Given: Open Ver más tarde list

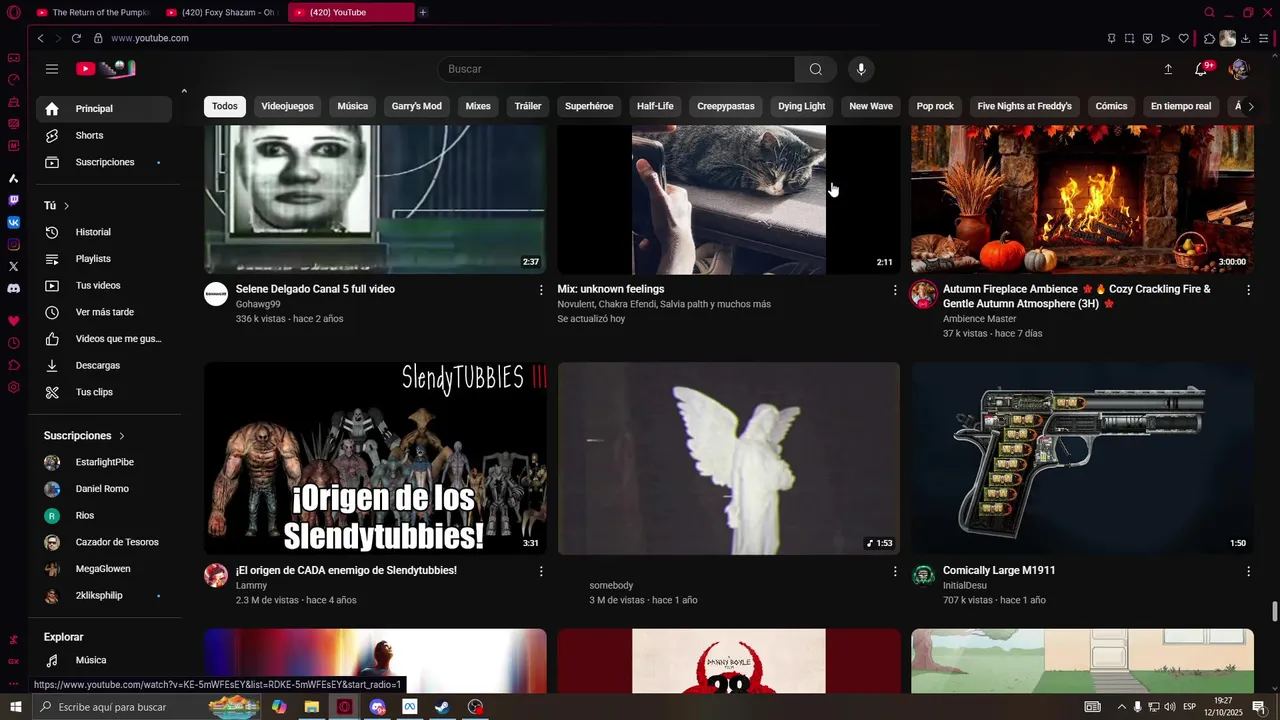Looking at the screenshot, I should coord(104,313).
